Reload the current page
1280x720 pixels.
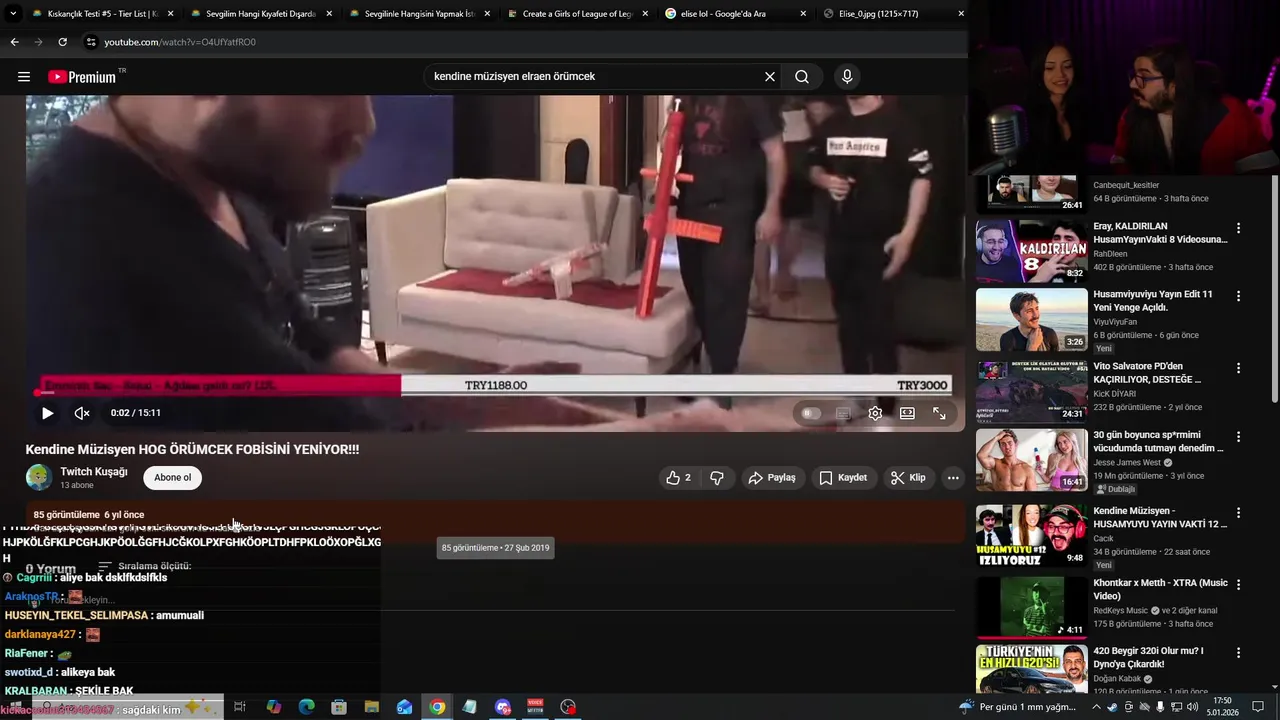coord(62,42)
